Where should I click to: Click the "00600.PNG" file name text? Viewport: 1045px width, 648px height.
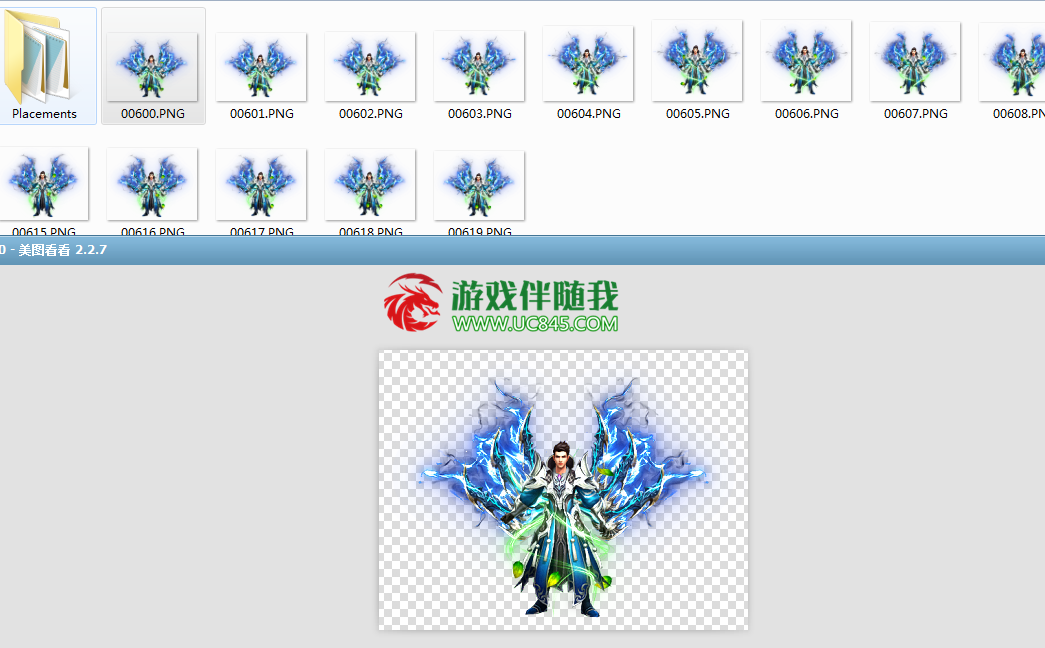coord(153,114)
